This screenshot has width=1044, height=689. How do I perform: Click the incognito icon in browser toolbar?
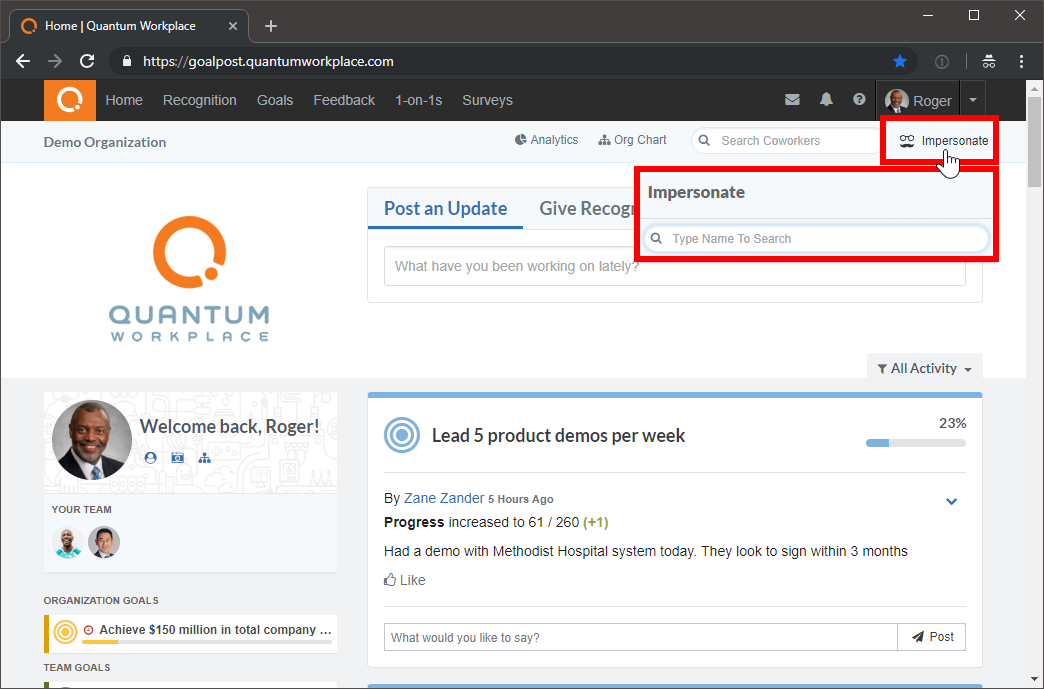tap(989, 61)
